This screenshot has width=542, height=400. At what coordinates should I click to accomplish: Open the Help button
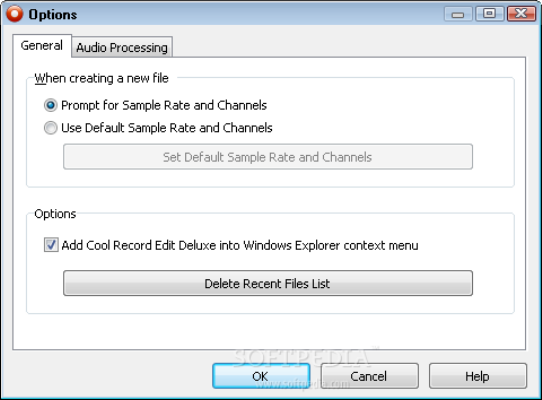point(478,376)
